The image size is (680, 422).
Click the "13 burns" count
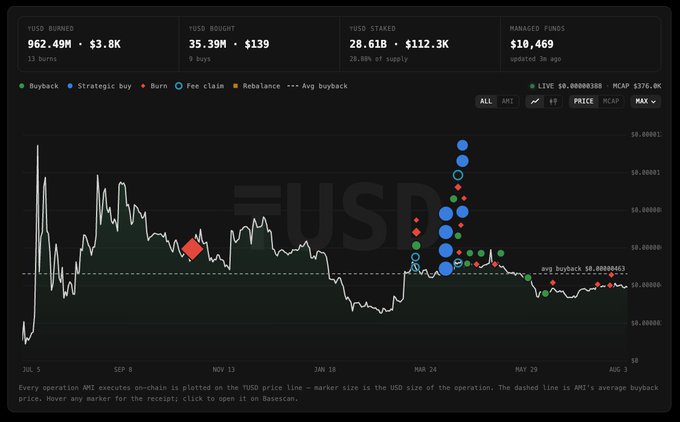(42, 59)
